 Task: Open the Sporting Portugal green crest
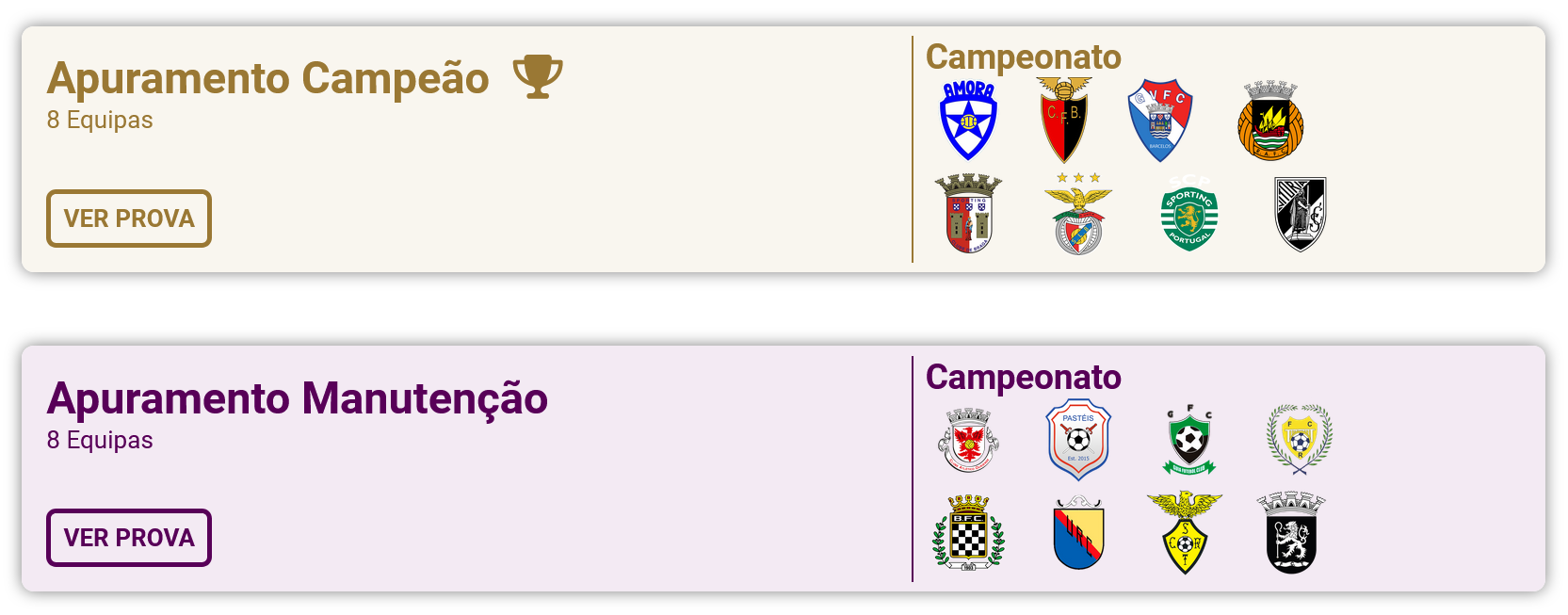1188,214
